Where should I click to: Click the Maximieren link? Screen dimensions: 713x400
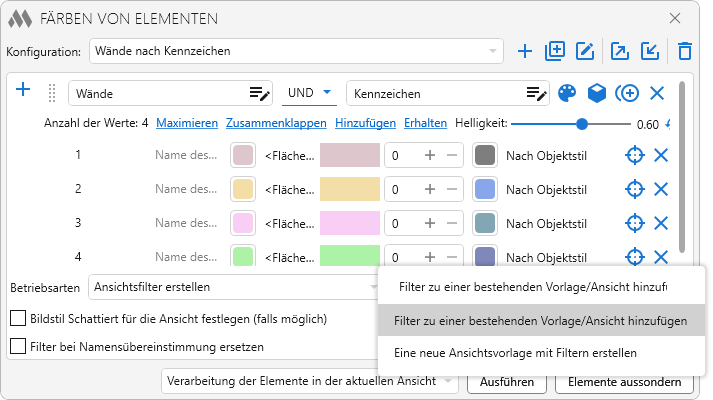coord(187,123)
